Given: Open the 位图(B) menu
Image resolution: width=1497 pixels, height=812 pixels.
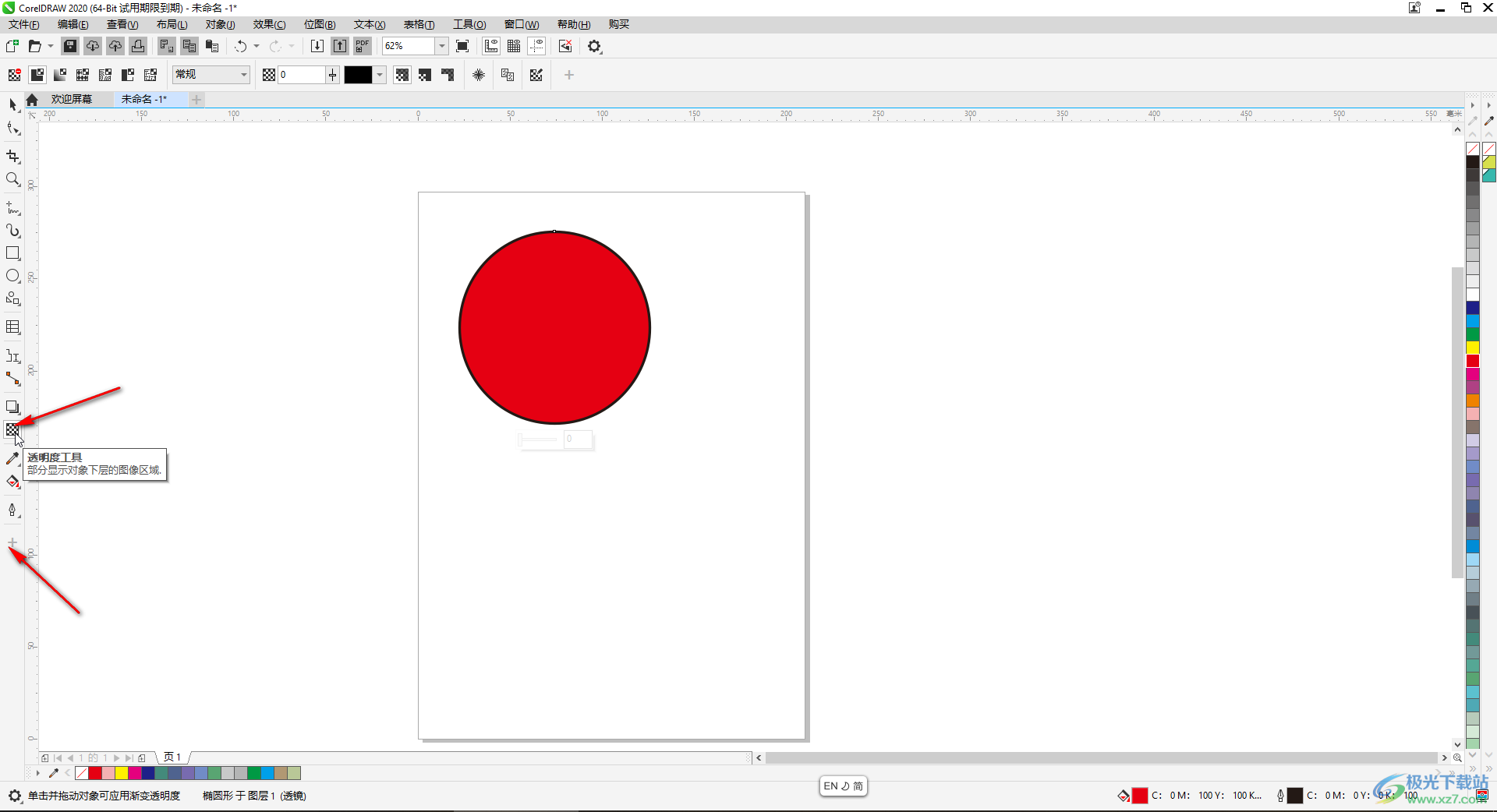Looking at the screenshot, I should pyautogui.click(x=319, y=25).
